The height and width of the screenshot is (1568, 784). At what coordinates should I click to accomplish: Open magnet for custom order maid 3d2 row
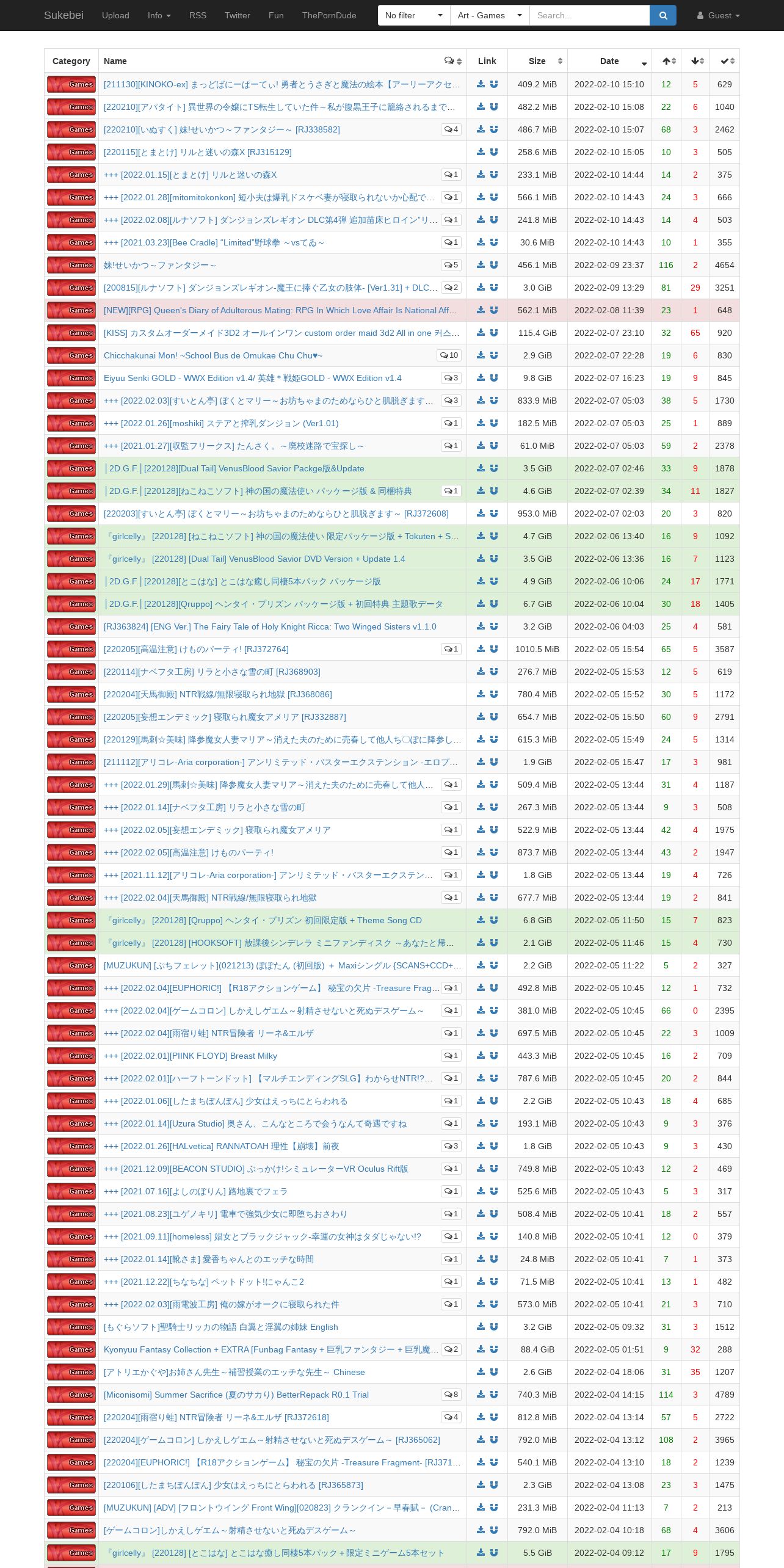[494, 333]
